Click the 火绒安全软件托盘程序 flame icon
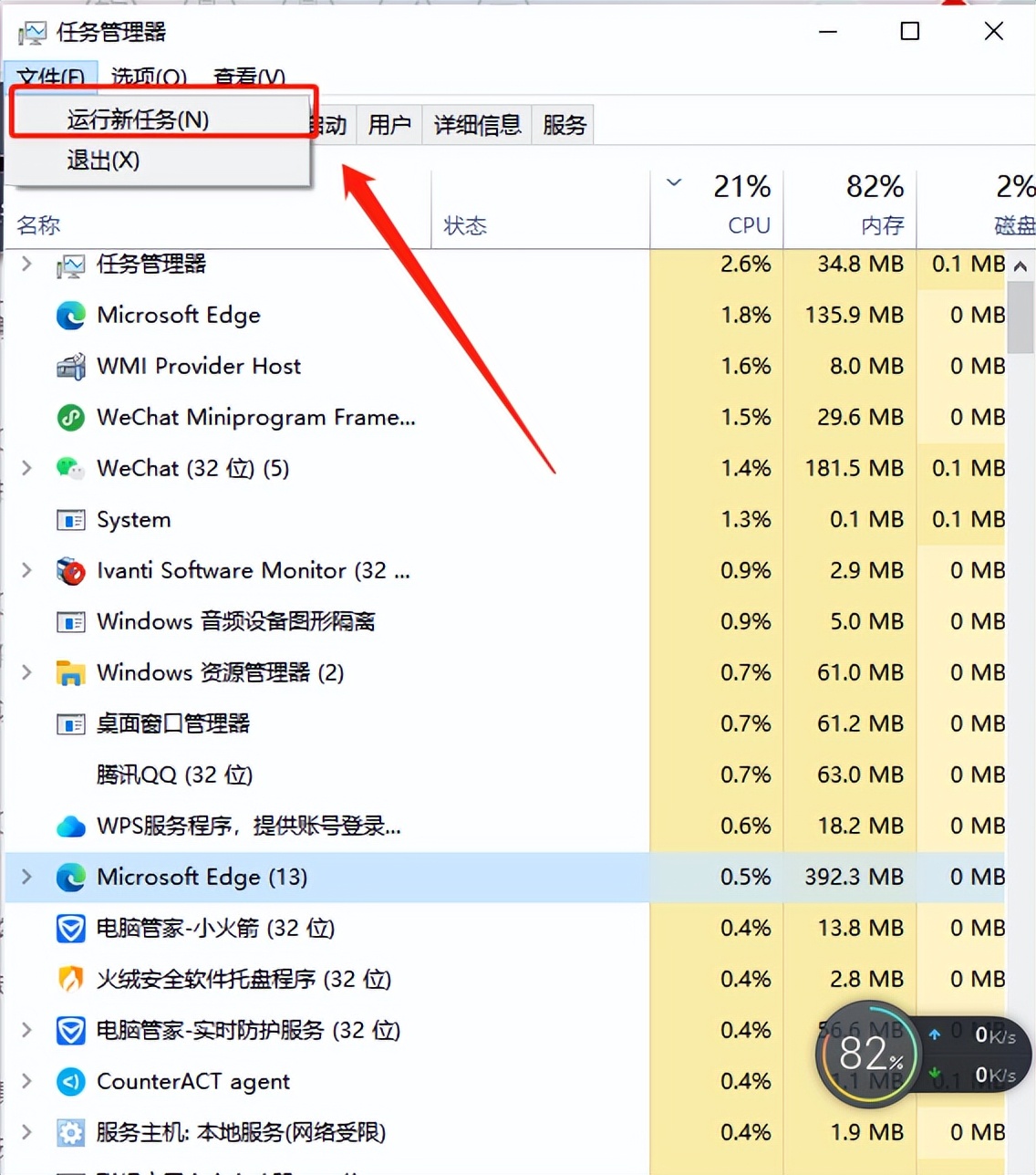1036x1175 pixels. (71, 979)
